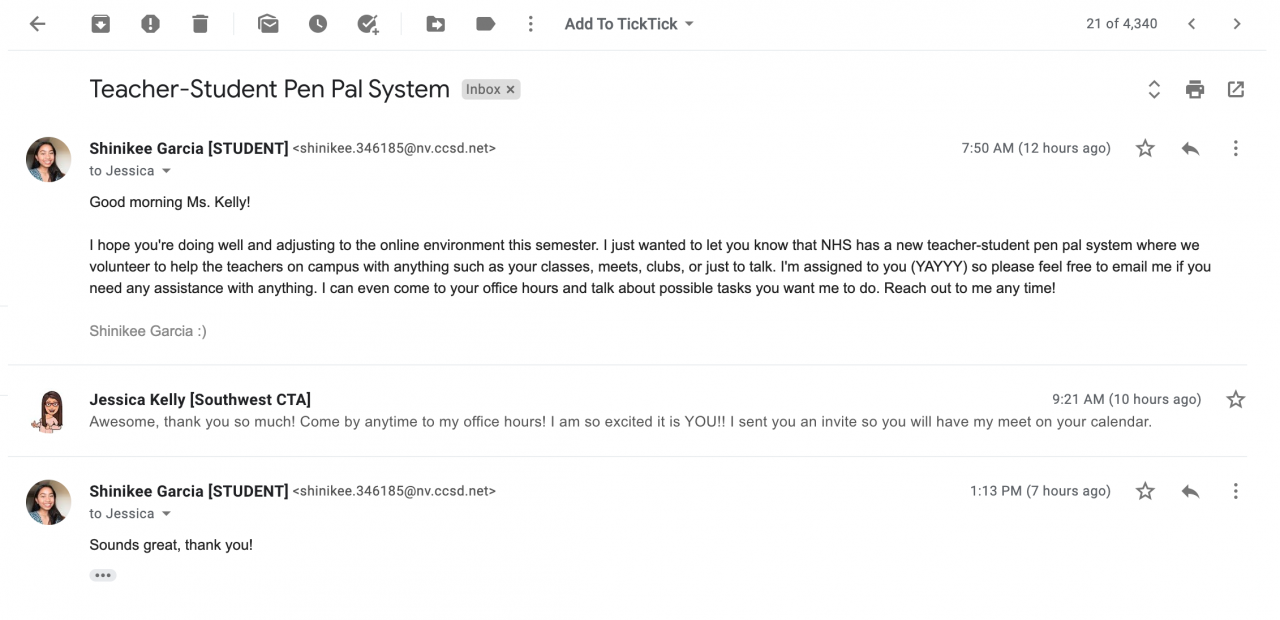Delete this conversation with trash icon
Image resolution: width=1280 pixels, height=620 pixels.
click(200, 24)
